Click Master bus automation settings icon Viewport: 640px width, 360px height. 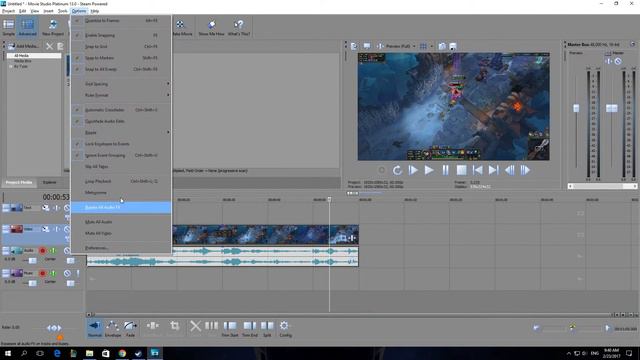(618, 61)
